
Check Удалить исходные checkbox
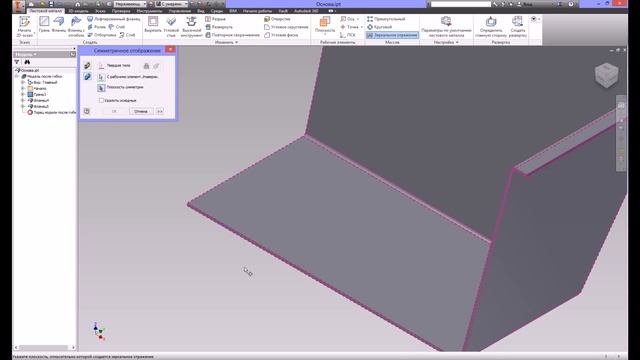pos(101,100)
